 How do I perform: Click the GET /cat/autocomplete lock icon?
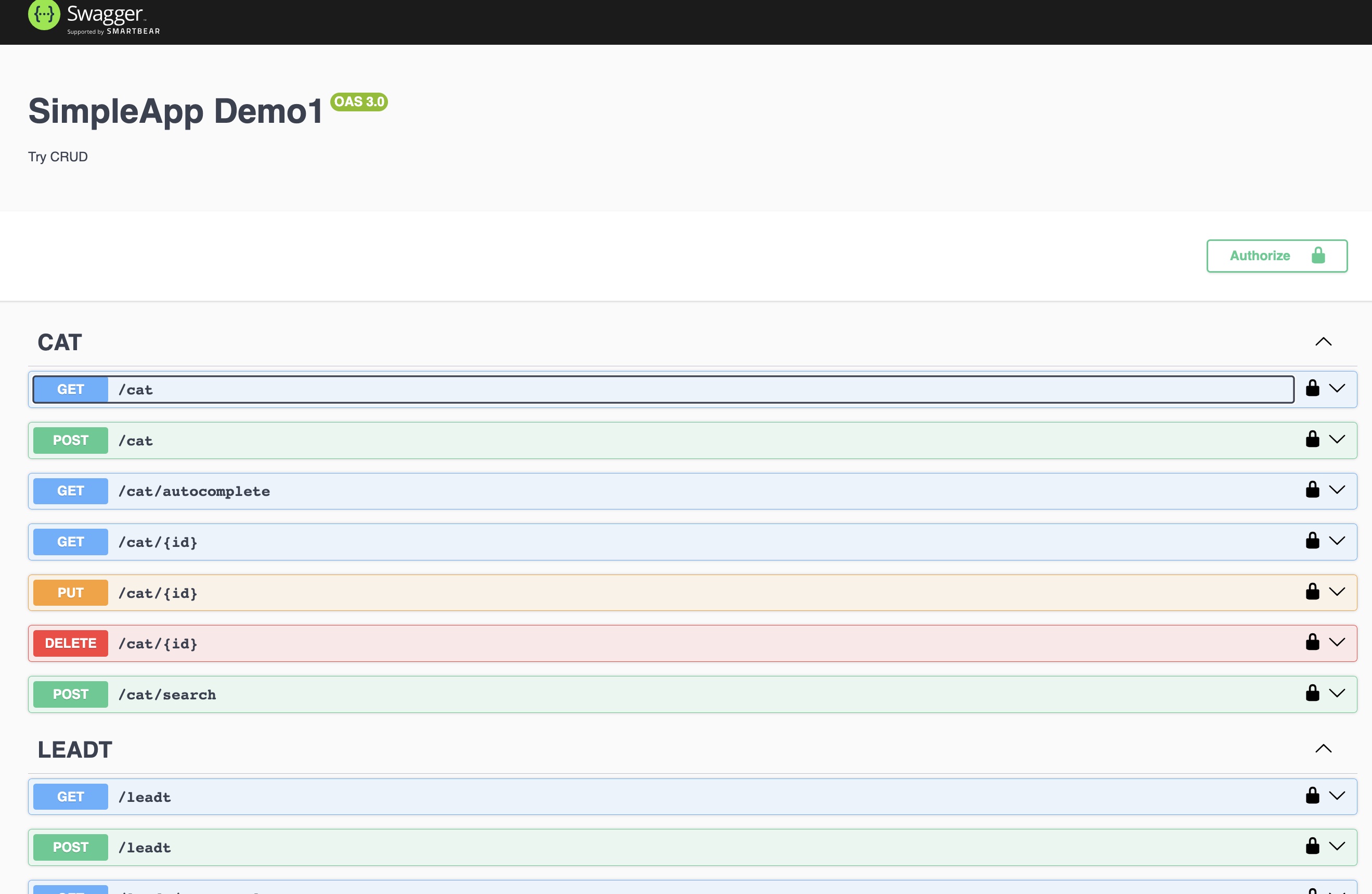(x=1311, y=490)
